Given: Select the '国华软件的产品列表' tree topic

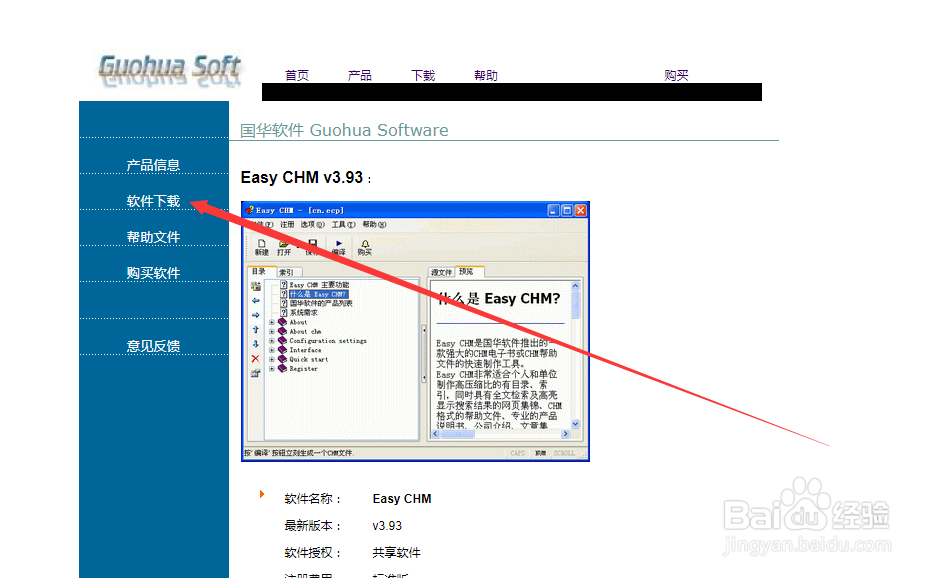Looking at the screenshot, I should (321, 304).
